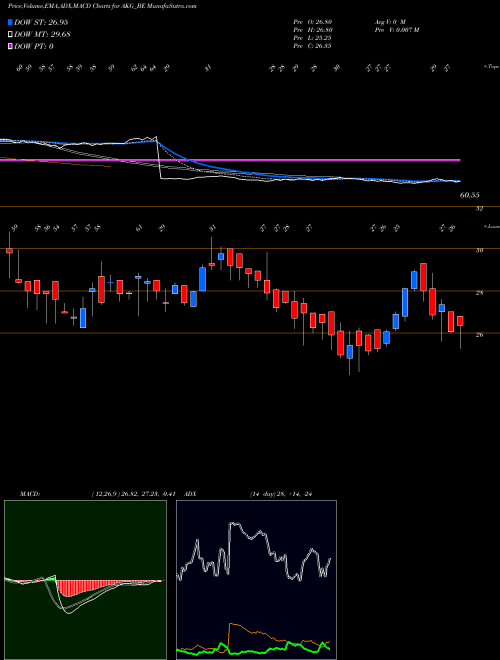The width and height of the screenshot is (500, 660).
Task: Click the blue DOW ST legend swatch
Action: pyautogui.click(x=10, y=22)
